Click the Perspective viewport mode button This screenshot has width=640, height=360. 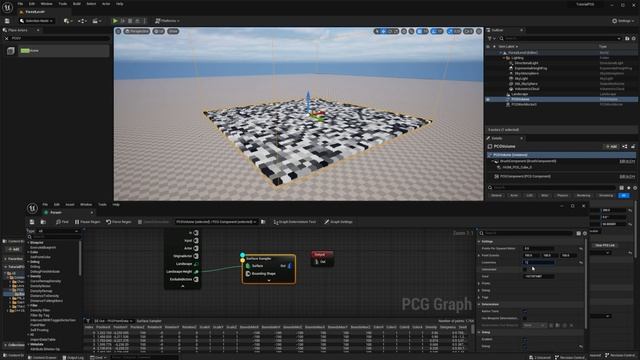click(137, 31)
